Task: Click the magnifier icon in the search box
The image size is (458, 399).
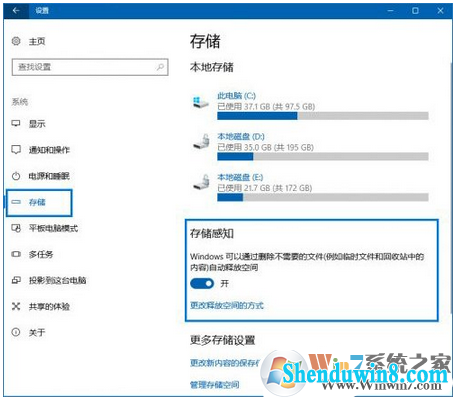Action: pyautogui.click(x=160, y=67)
